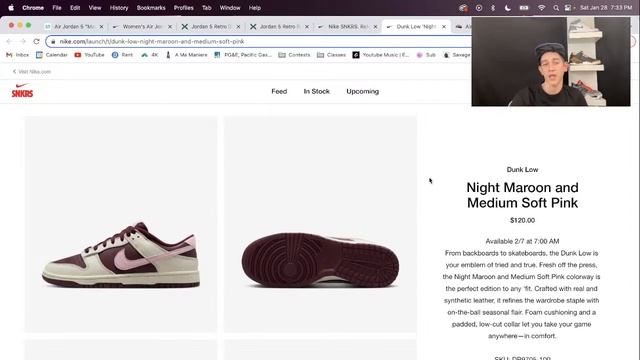
Task: Close the Dunk Low tab
Action: 444,27
